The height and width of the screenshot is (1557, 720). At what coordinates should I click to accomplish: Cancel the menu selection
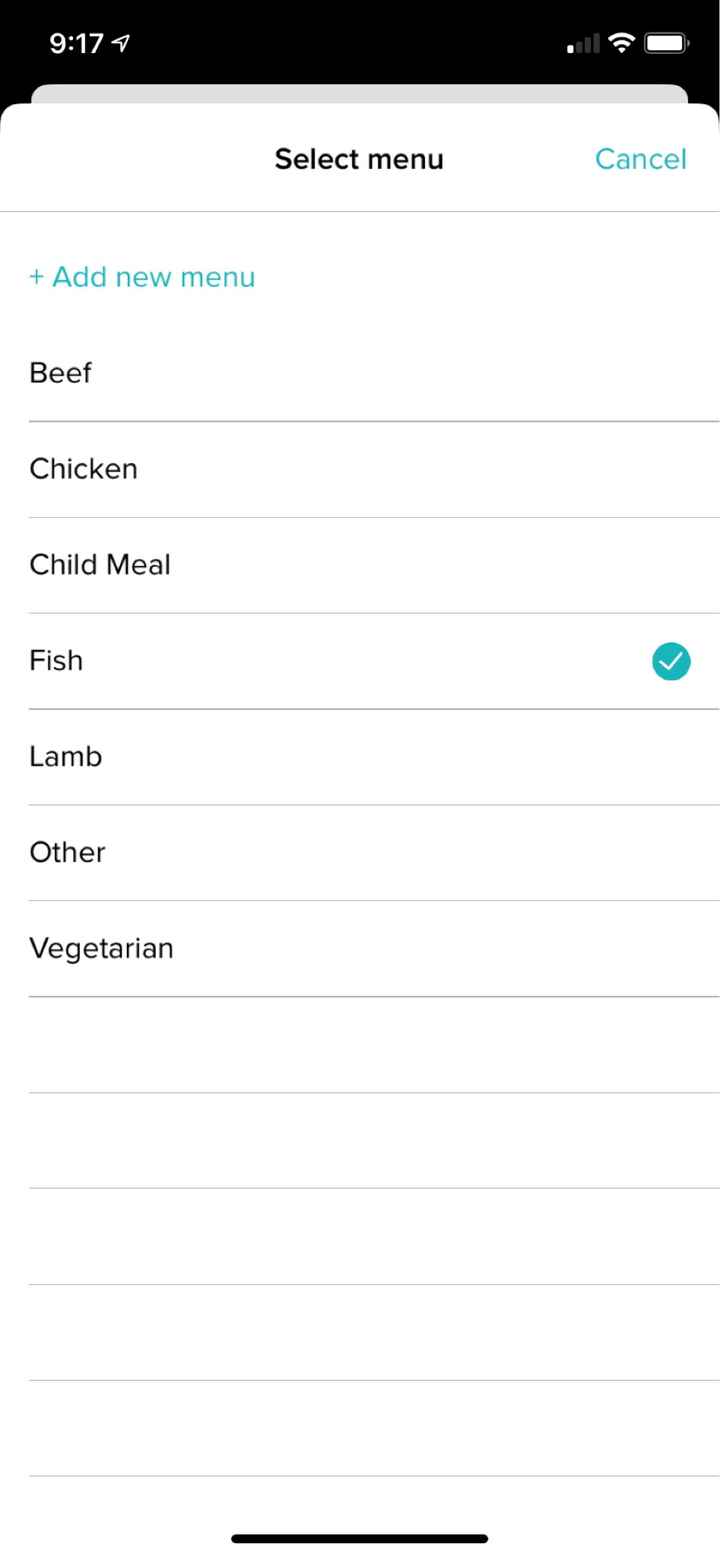pyautogui.click(x=640, y=159)
